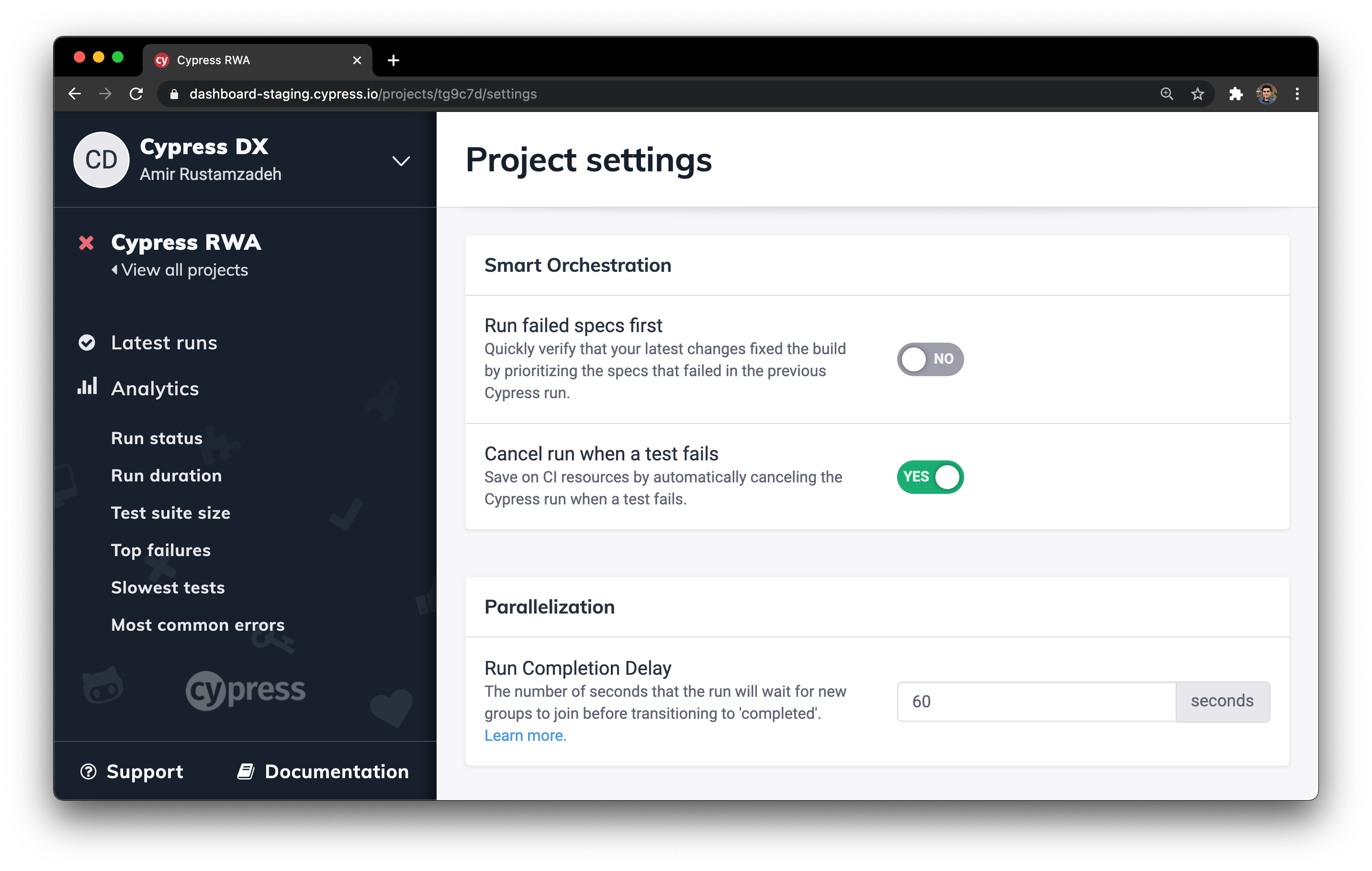Select the Latest runs checkmark icon
This screenshot has width=1372, height=871.
tap(87, 342)
